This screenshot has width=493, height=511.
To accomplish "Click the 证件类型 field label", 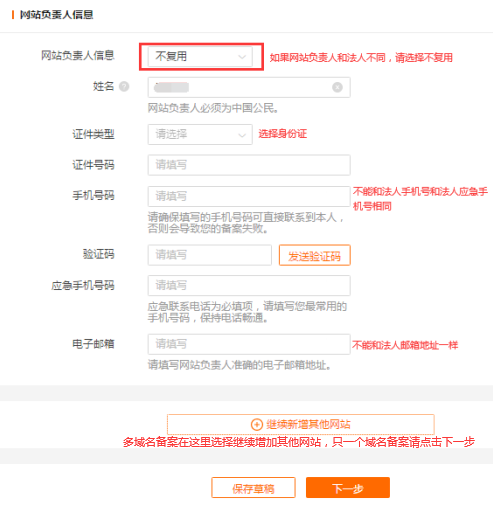I will pyautogui.click(x=93, y=134).
